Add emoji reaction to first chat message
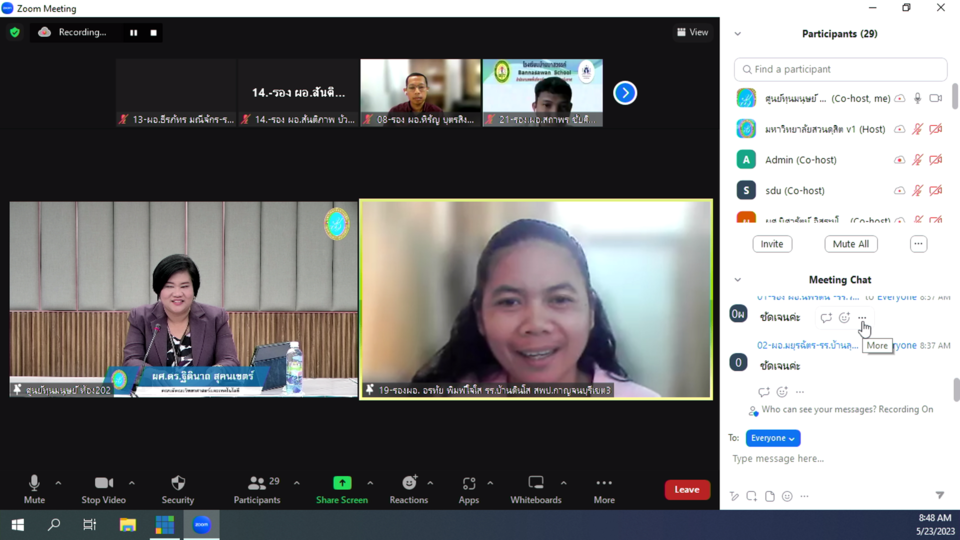The image size is (960, 540). pyautogui.click(x=844, y=318)
